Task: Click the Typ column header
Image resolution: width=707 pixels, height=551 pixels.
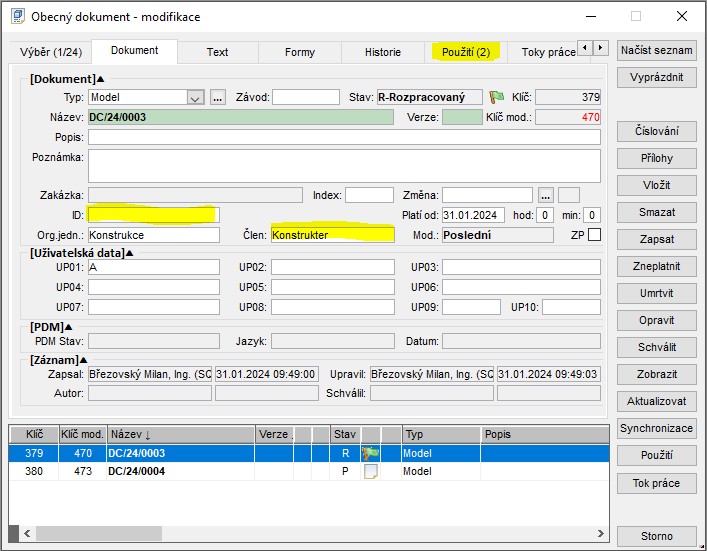Action: click(441, 434)
